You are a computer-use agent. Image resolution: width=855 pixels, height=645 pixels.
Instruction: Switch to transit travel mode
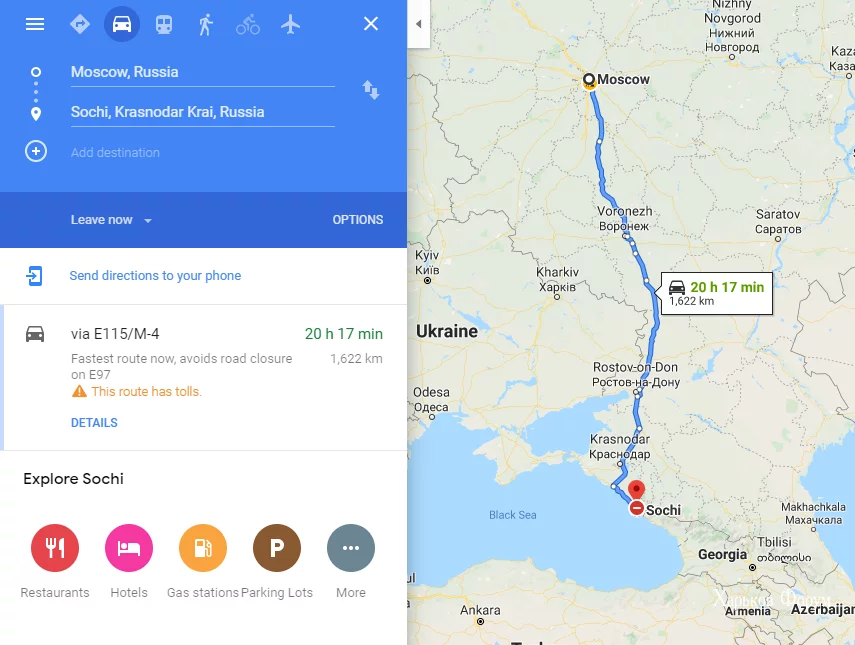point(164,24)
